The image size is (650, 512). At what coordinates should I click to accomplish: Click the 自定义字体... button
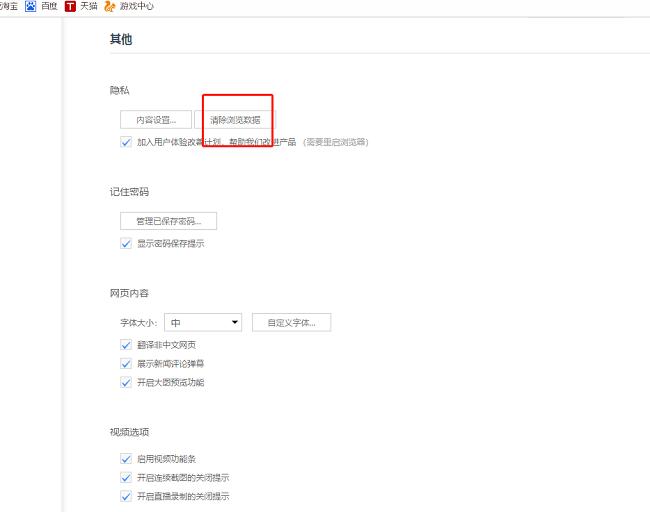pos(291,322)
